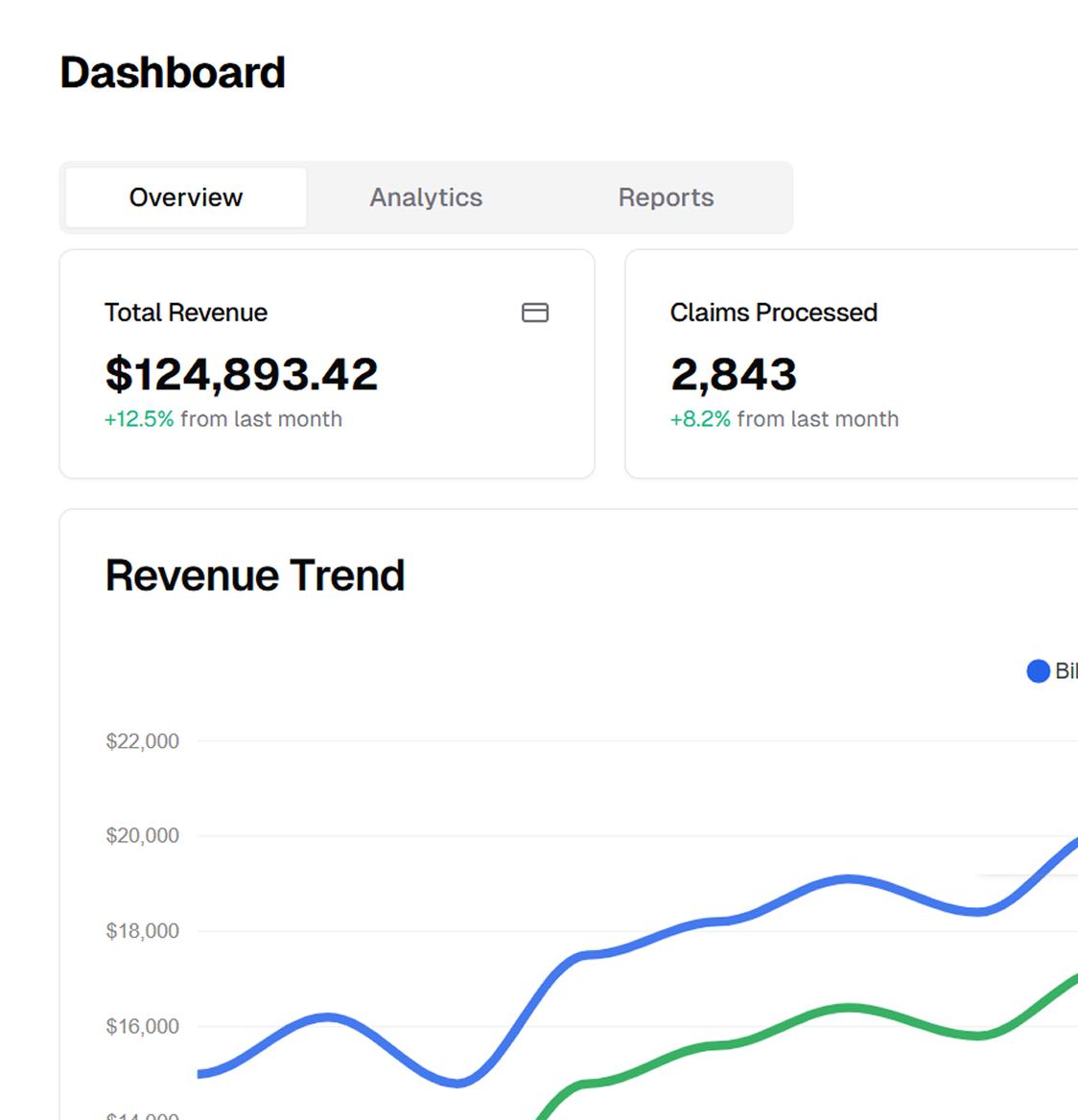Image resolution: width=1078 pixels, height=1120 pixels.
Task: Select the Overview tab
Action: 186,198
